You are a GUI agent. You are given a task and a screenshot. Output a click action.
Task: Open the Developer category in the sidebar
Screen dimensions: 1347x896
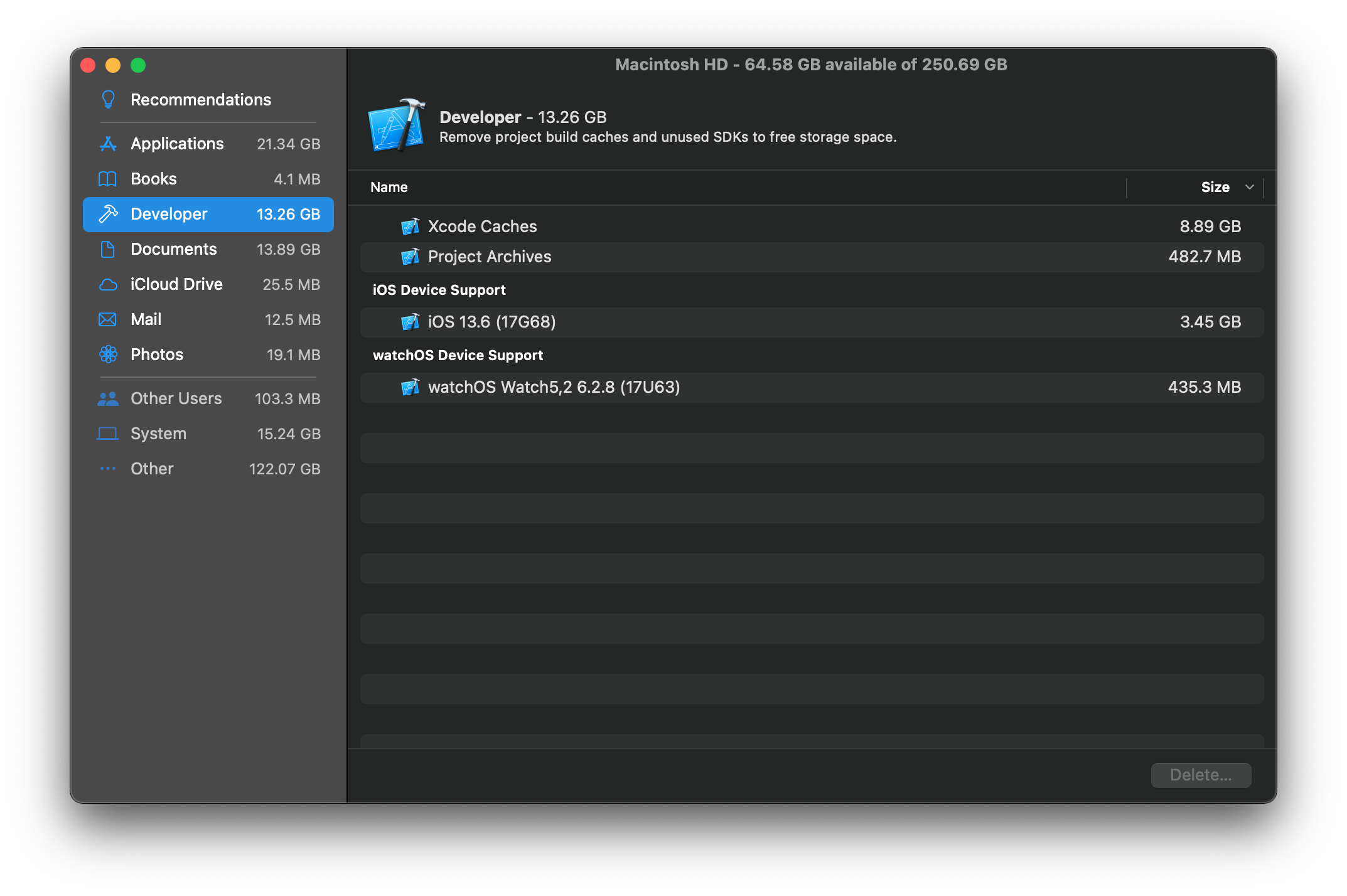point(208,214)
